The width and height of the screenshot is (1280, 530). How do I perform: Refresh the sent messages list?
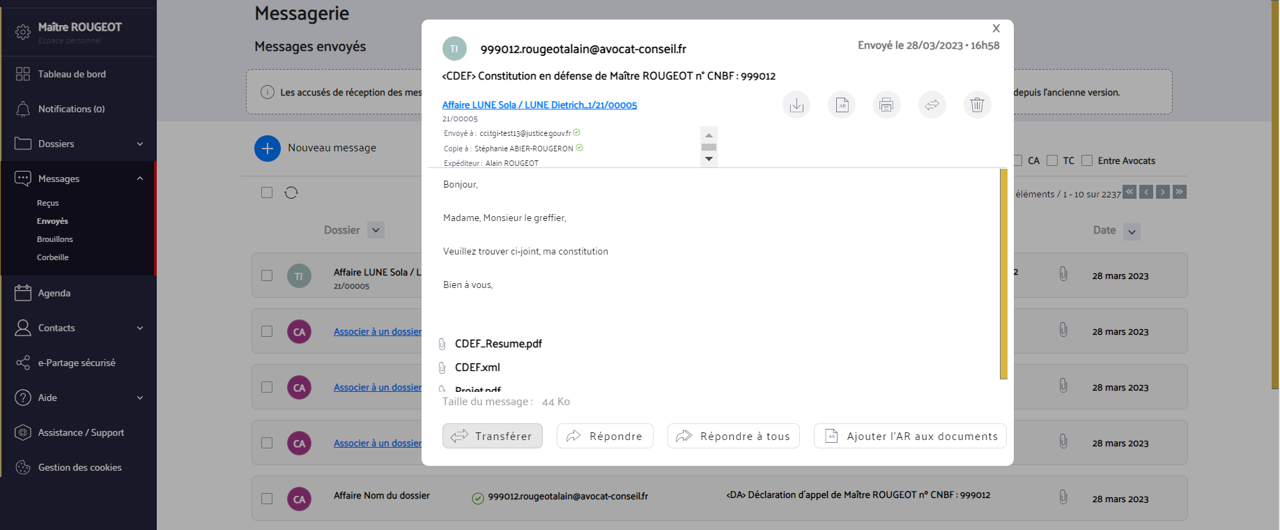tap(291, 192)
